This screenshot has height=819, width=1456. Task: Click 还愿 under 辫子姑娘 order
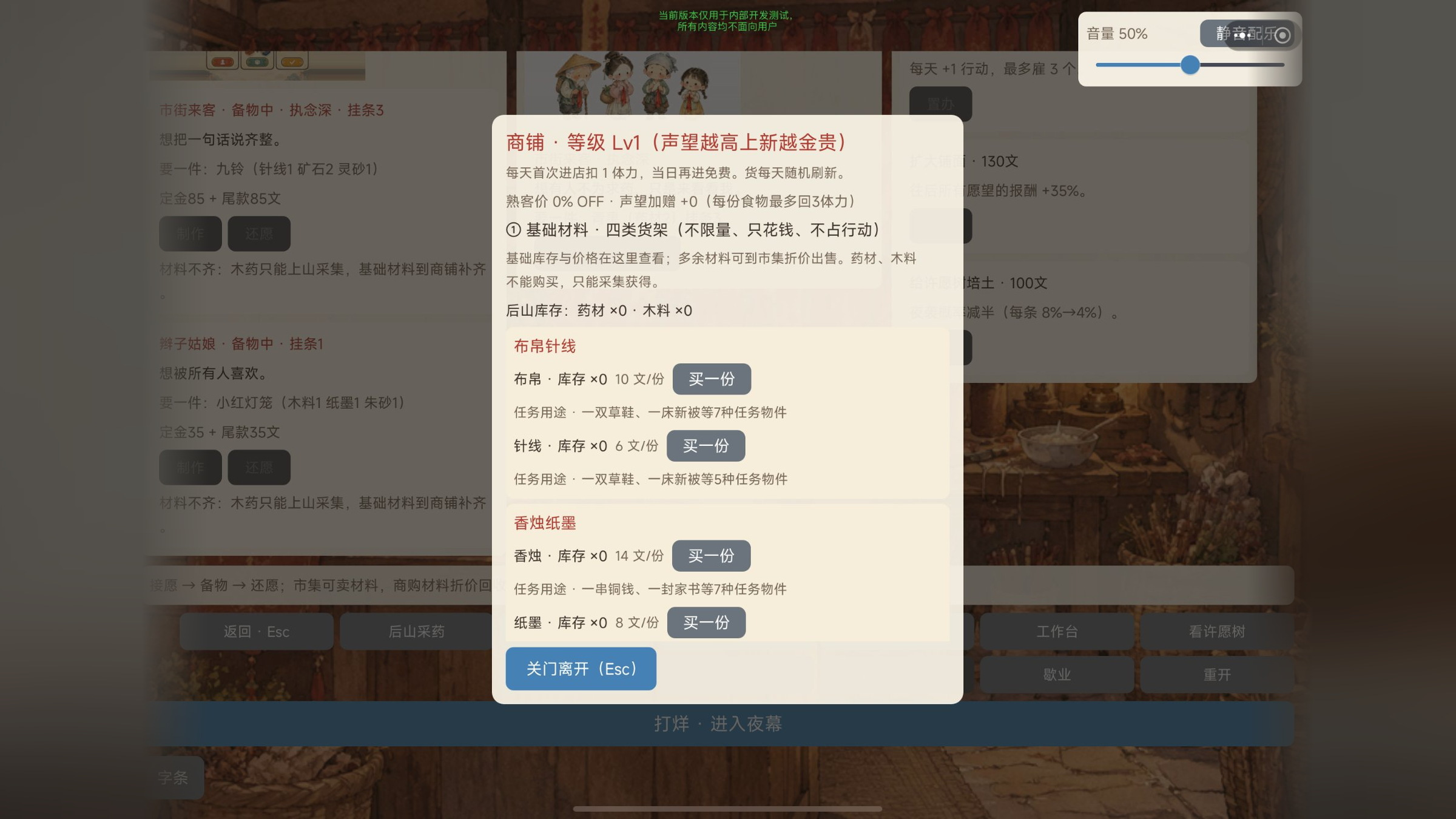tap(259, 467)
